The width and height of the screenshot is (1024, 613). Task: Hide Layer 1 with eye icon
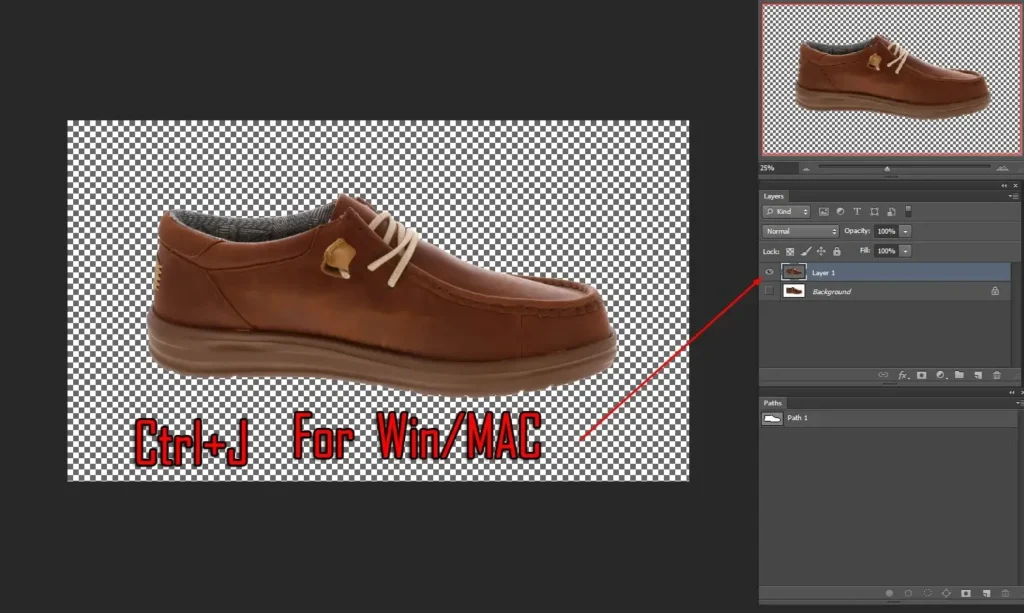769,272
